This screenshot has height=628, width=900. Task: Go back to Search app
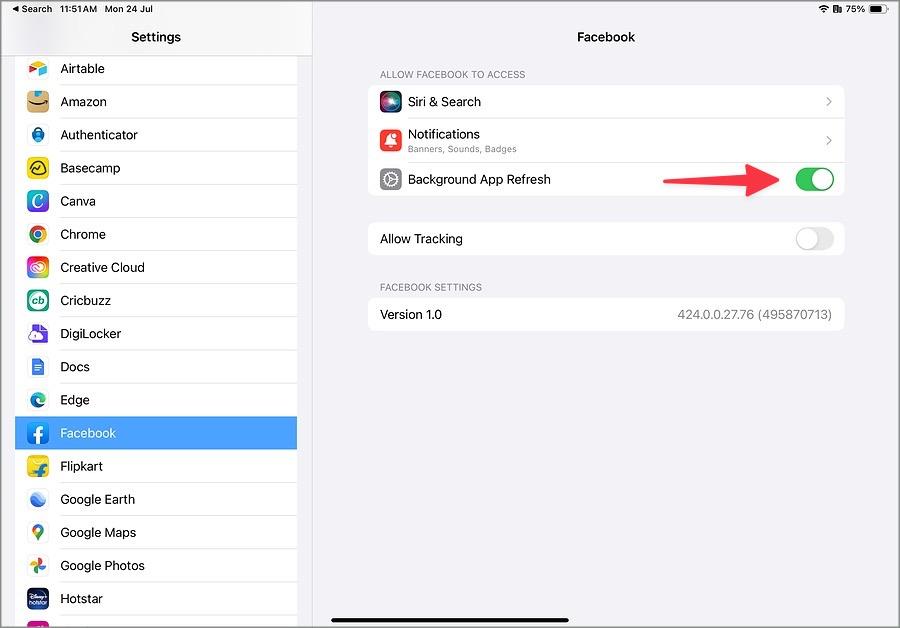tap(32, 9)
